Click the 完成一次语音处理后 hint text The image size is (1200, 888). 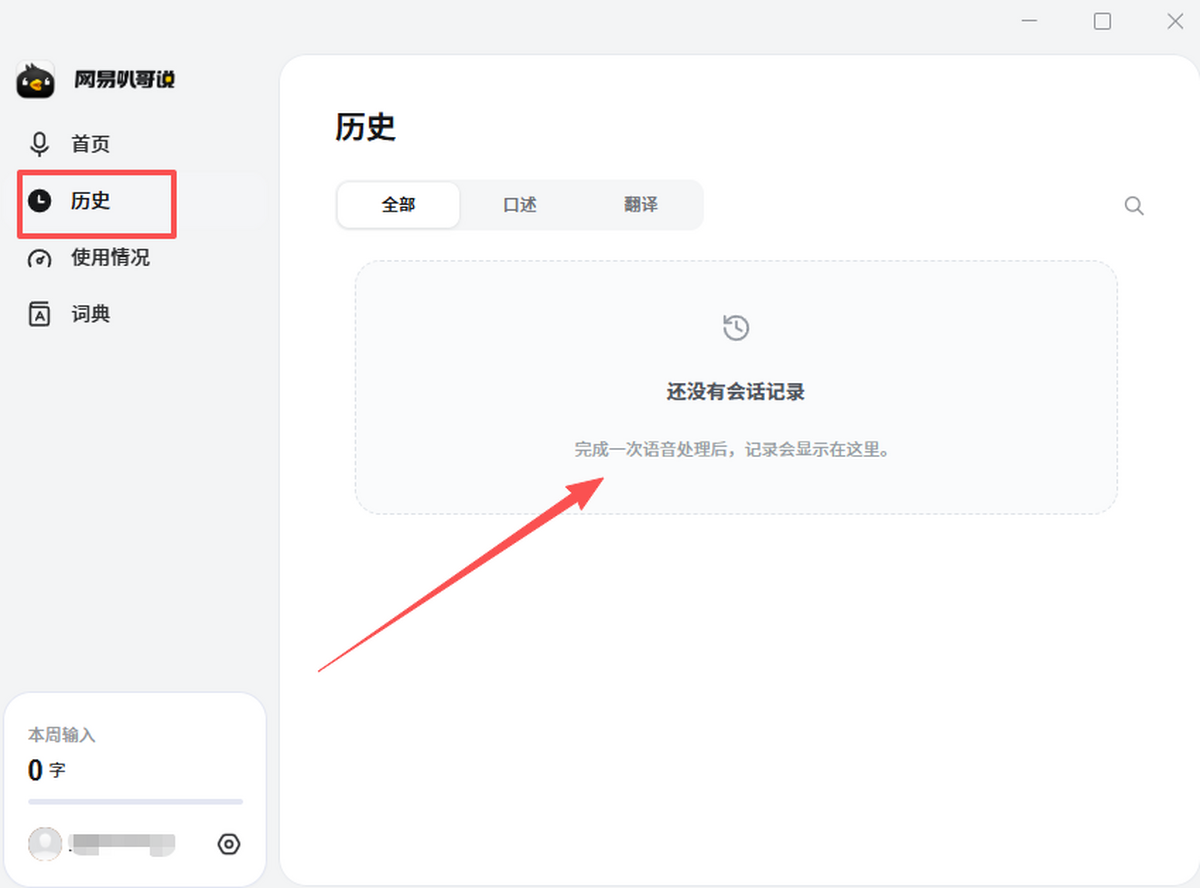click(732, 449)
